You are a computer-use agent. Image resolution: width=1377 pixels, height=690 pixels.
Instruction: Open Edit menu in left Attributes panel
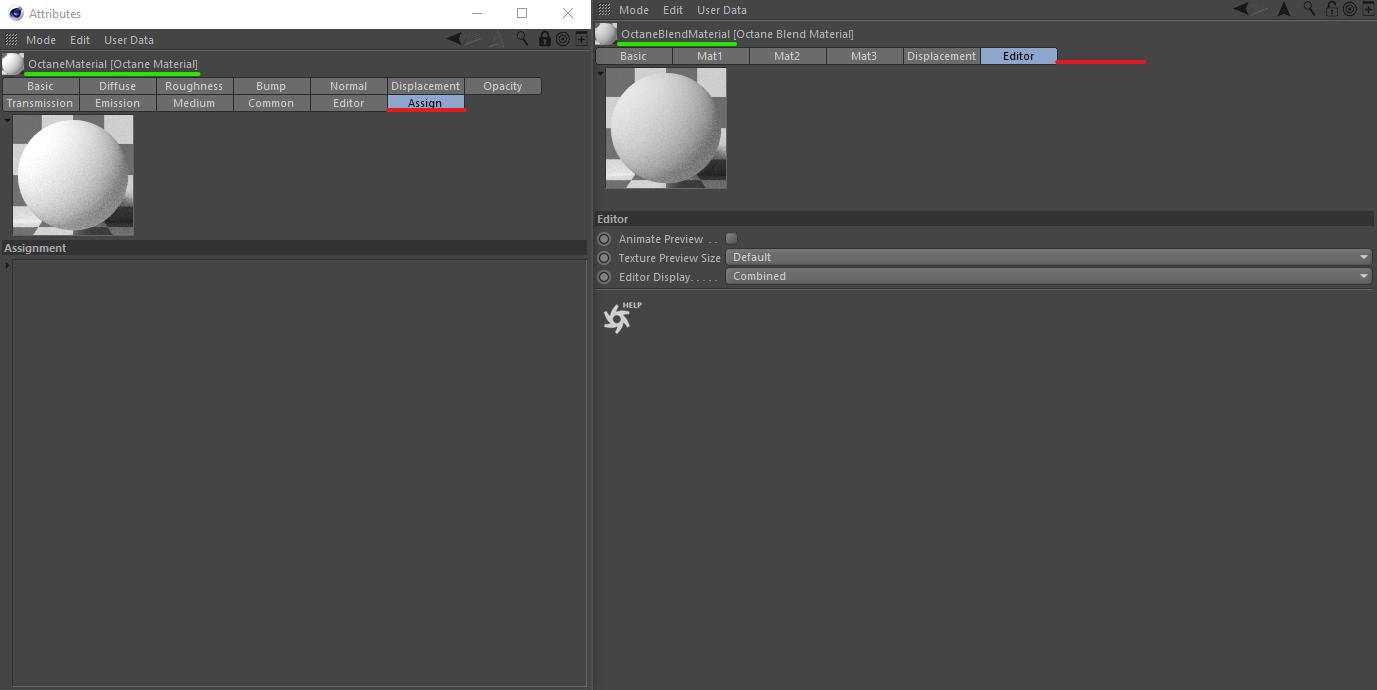click(80, 40)
